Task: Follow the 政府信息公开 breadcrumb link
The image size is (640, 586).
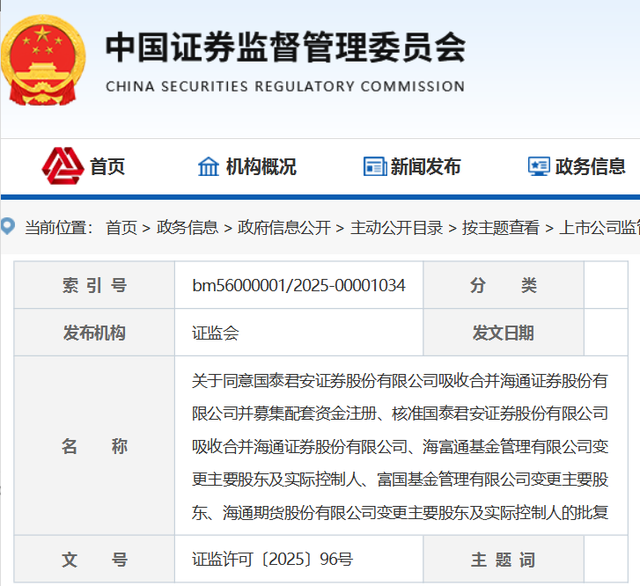Action: (x=284, y=227)
